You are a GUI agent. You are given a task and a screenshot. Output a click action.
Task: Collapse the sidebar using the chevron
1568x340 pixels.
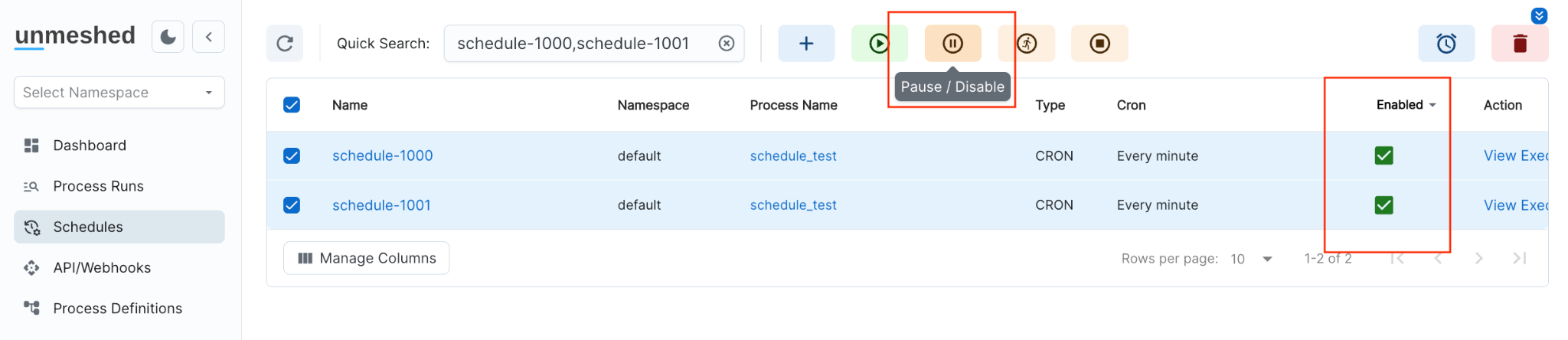click(x=208, y=37)
